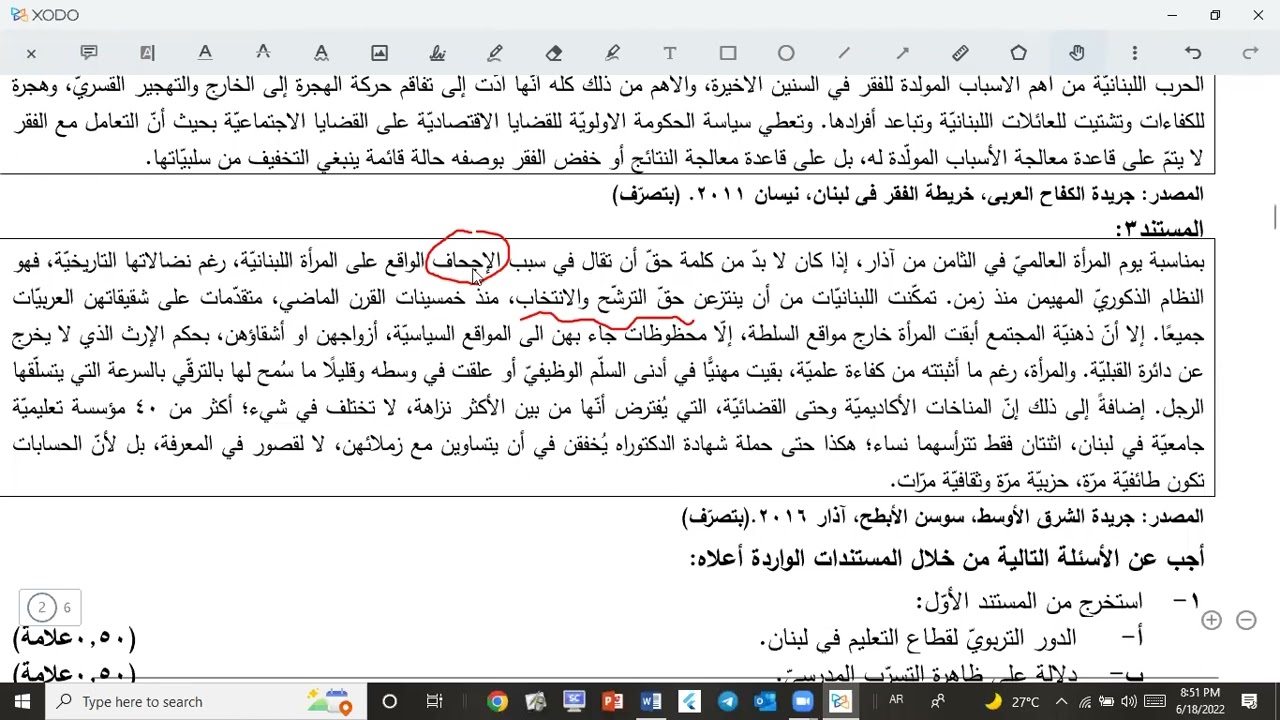Click the page number indicator 2 of 6
The height and width of the screenshot is (720, 1280).
point(50,607)
